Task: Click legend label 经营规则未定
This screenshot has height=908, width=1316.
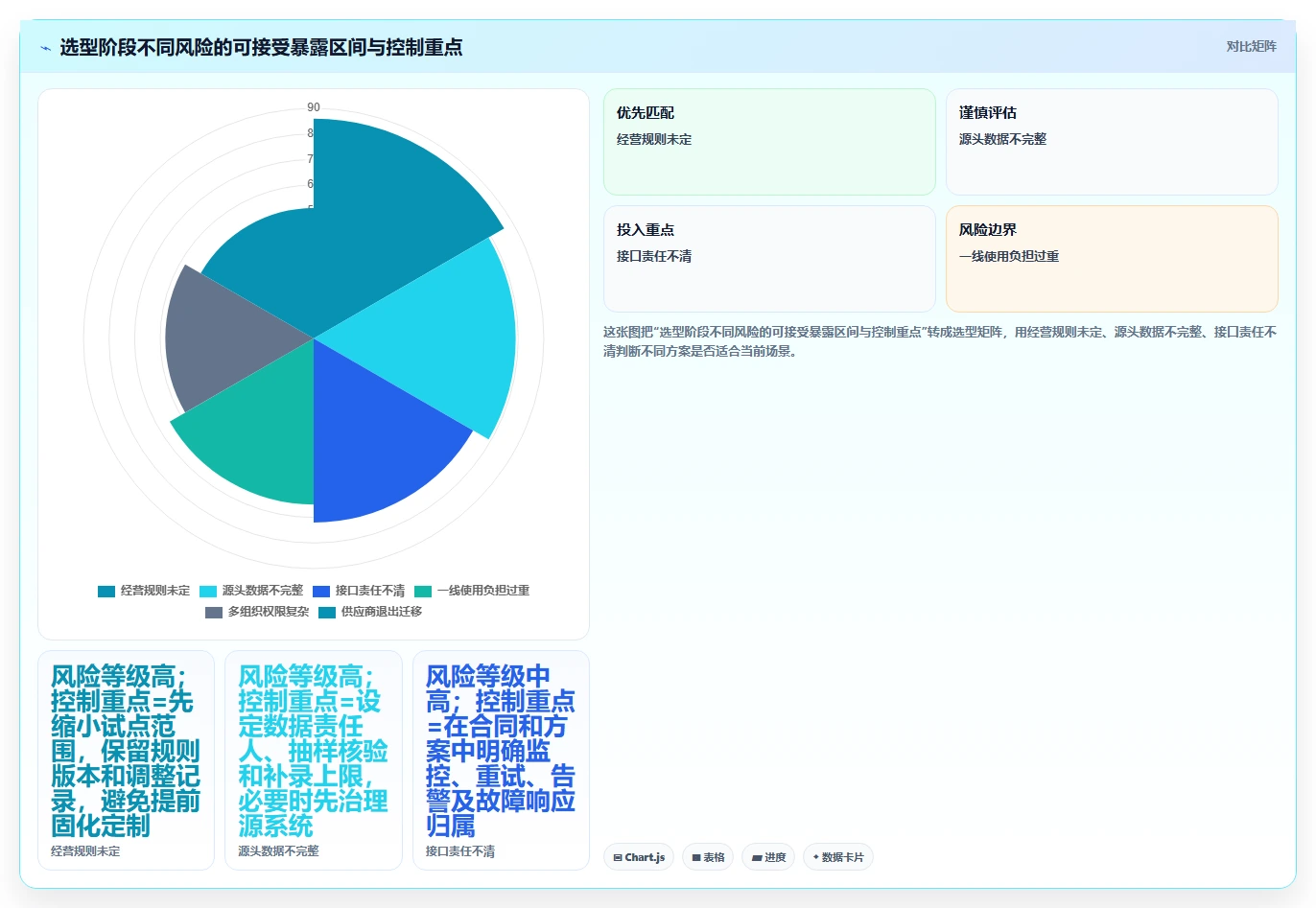Action: (x=155, y=591)
